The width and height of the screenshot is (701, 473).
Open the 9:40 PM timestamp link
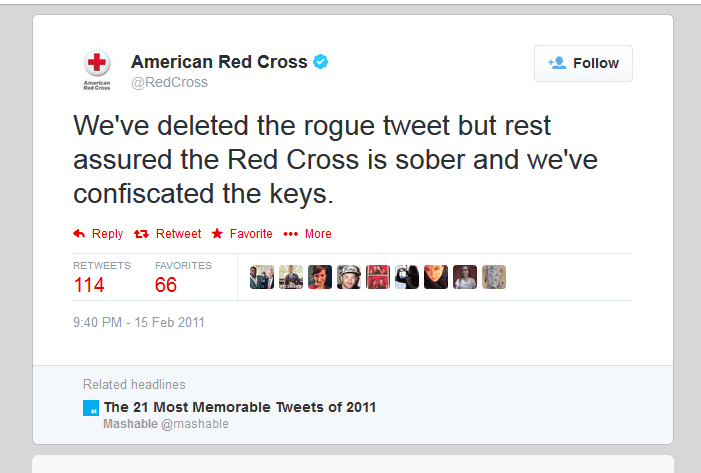pos(139,322)
